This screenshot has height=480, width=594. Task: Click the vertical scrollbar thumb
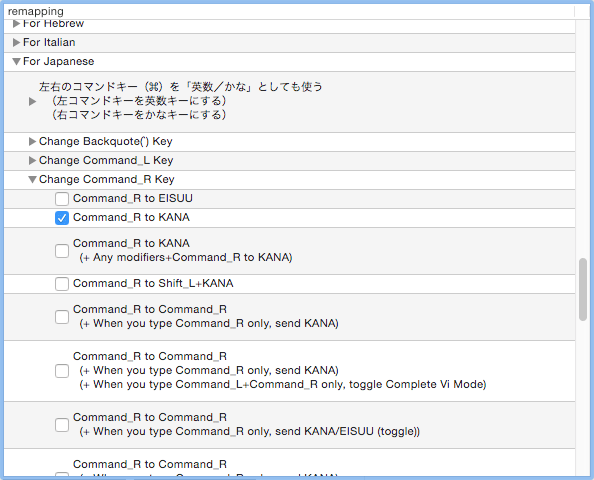(x=583, y=289)
